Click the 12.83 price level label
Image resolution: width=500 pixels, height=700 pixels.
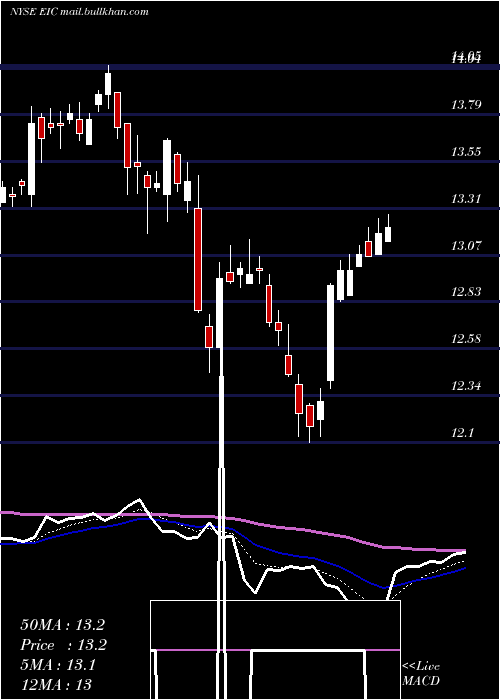[466, 292]
